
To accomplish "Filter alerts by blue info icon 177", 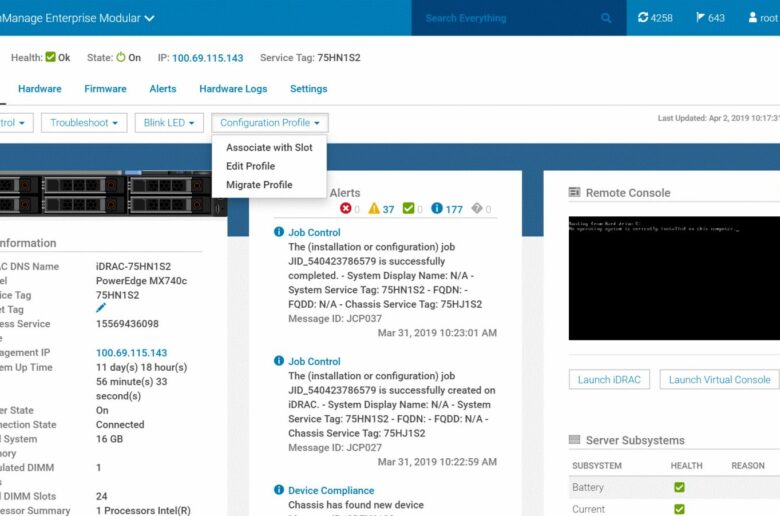I will coord(437,208).
